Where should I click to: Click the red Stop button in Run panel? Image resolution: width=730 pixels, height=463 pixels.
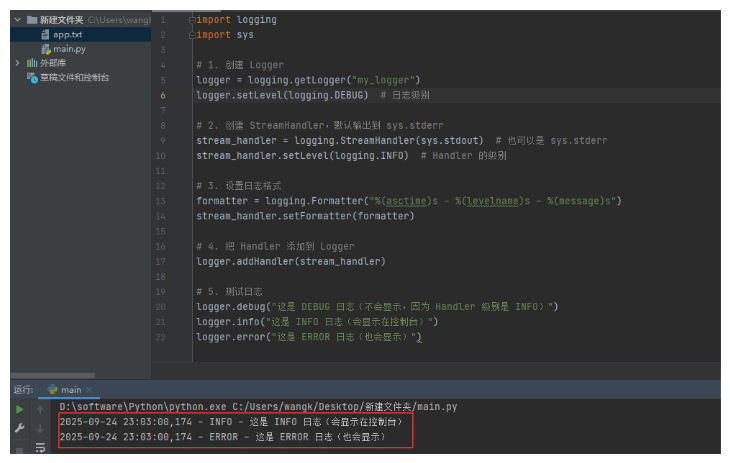point(19,449)
